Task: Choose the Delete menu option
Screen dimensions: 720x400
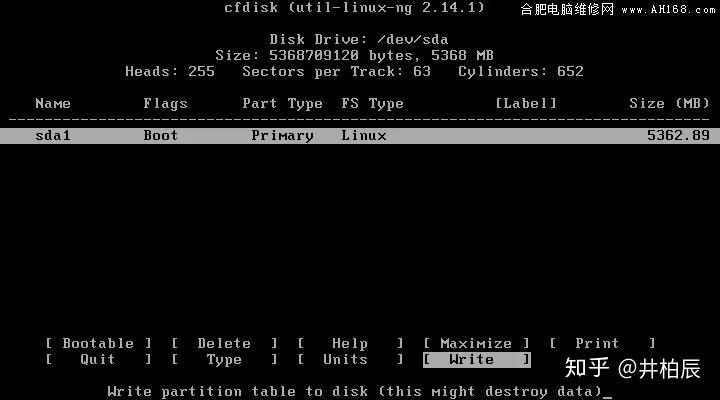Action: [224, 343]
